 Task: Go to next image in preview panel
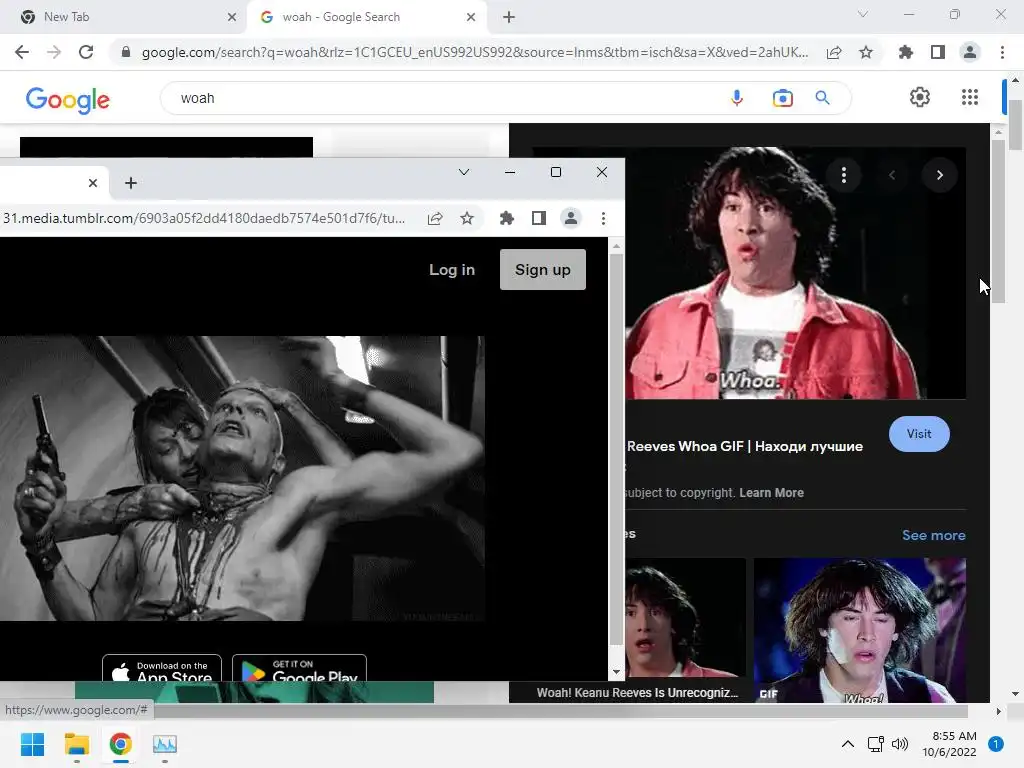click(x=940, y=175)
